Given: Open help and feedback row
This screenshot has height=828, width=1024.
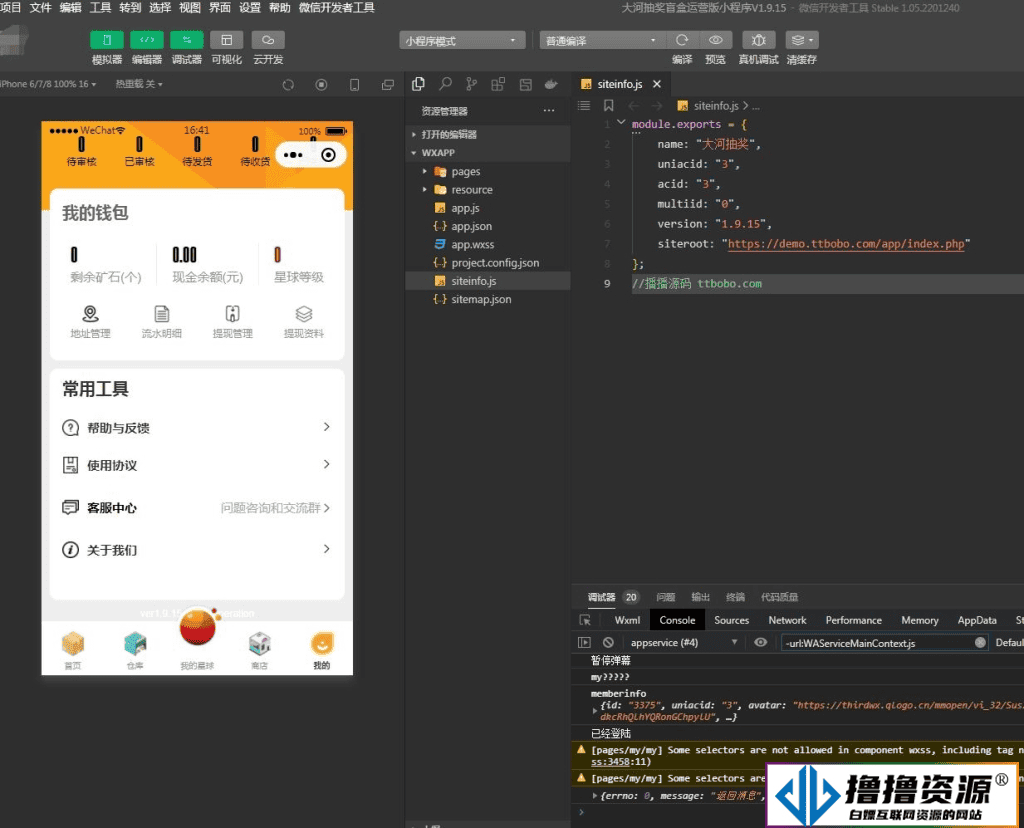Looking at the screenshot, I should click(197, 428).
